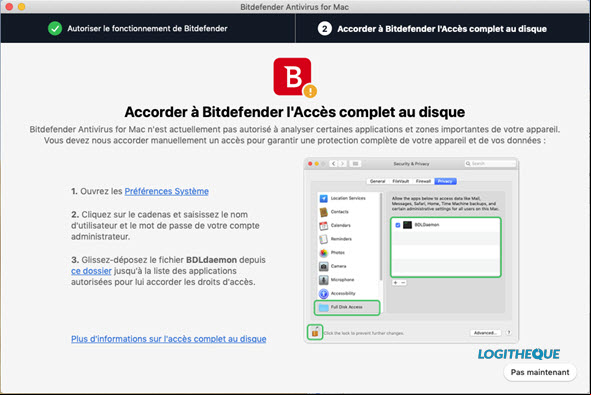The image size is (591, 395).
Task: Click the Reminders icon in the illustration
Action: pos(323,239)
